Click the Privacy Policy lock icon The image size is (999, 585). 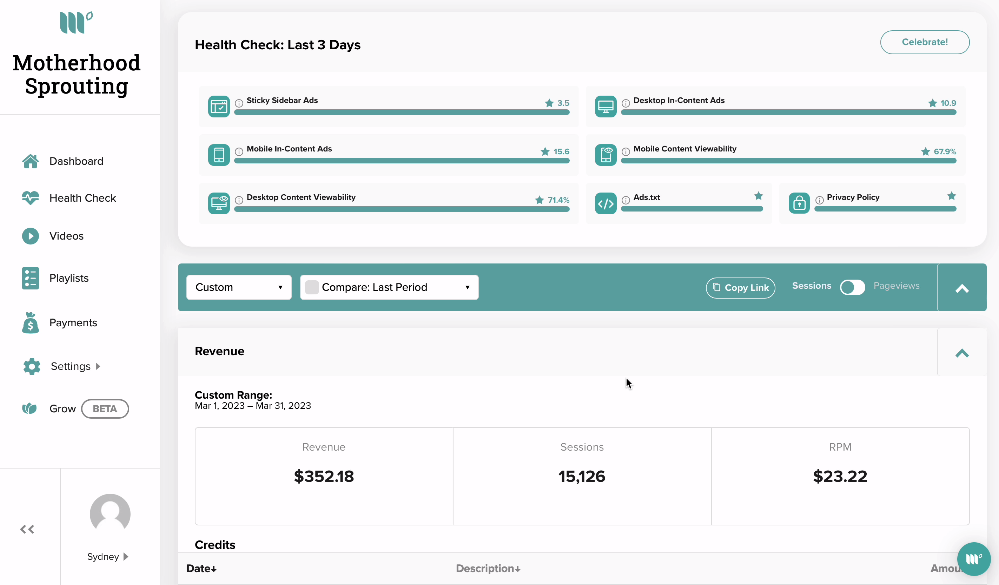pyautogui.click(x=799, y=203)
